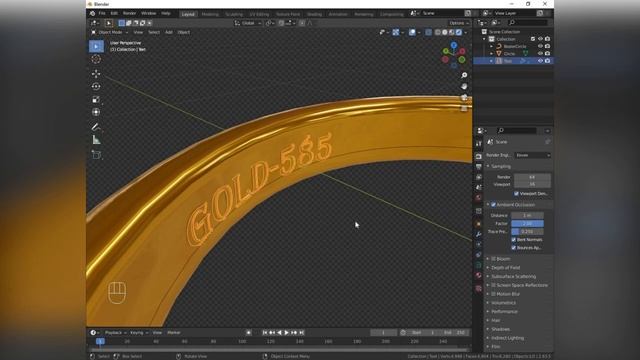
Task: Adjust the Trace Precision slider
Action: pyautogui.click(x=527, y=231)
